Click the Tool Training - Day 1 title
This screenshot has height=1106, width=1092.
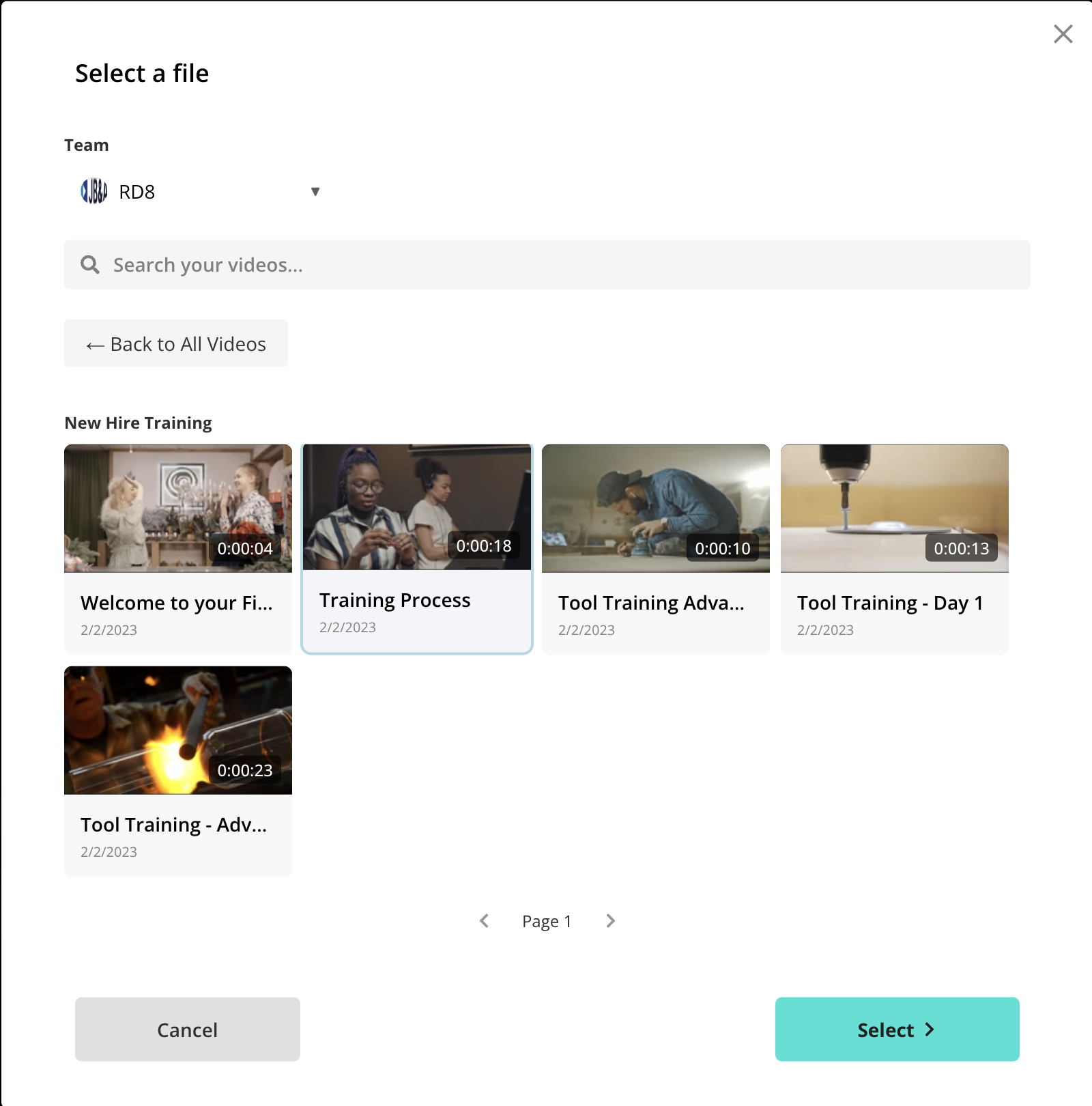pyautogui.click(x=890, y=603)
